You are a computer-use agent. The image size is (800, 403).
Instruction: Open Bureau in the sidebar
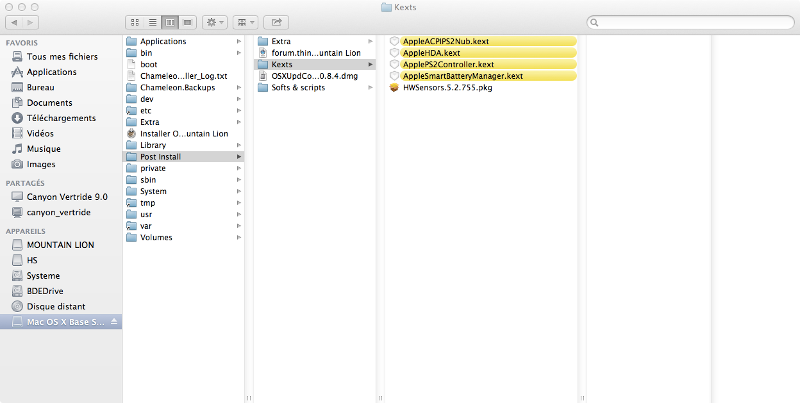point(61,87)
